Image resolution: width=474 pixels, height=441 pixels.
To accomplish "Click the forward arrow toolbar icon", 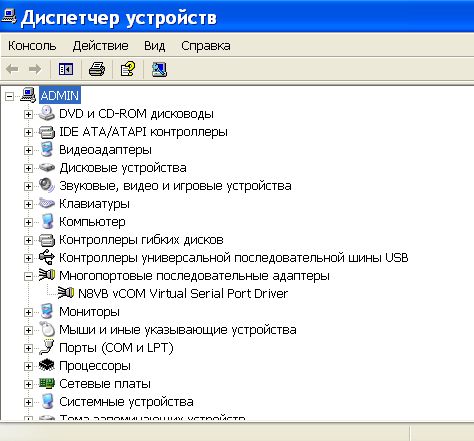I will click(x=35, y=69).
